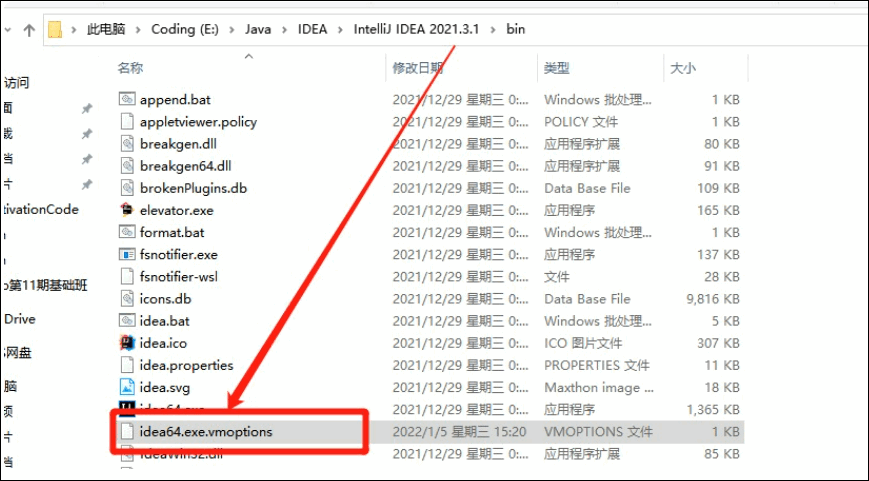
Task: Select file name elevator.exe
Action: (x=177, y=211)
